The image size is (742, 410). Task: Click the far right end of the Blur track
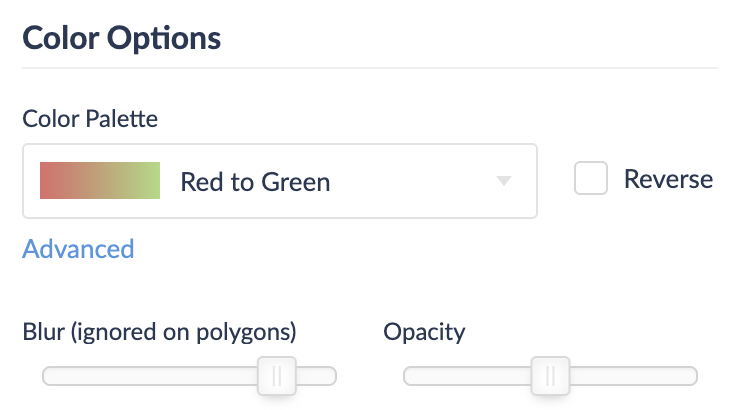(x=331, y=376)
